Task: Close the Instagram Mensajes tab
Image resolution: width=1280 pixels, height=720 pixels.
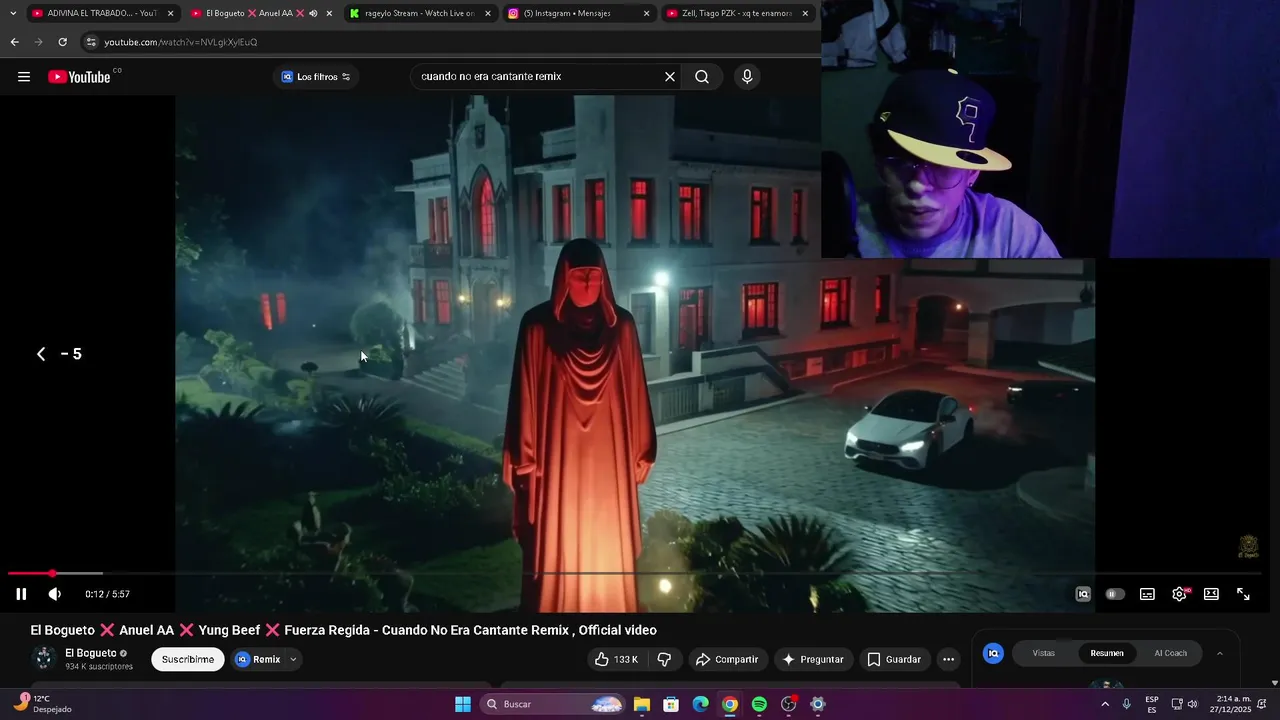Action: click(646, 13)
